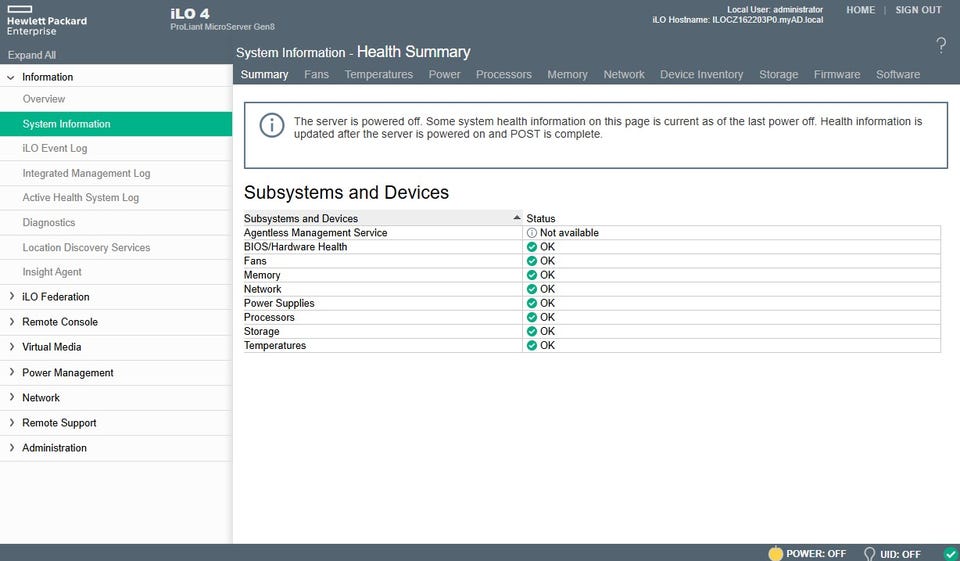Open the Device Inventory tab
The image size is (960, 561).
pyautogui.click(x=701, y=75)
